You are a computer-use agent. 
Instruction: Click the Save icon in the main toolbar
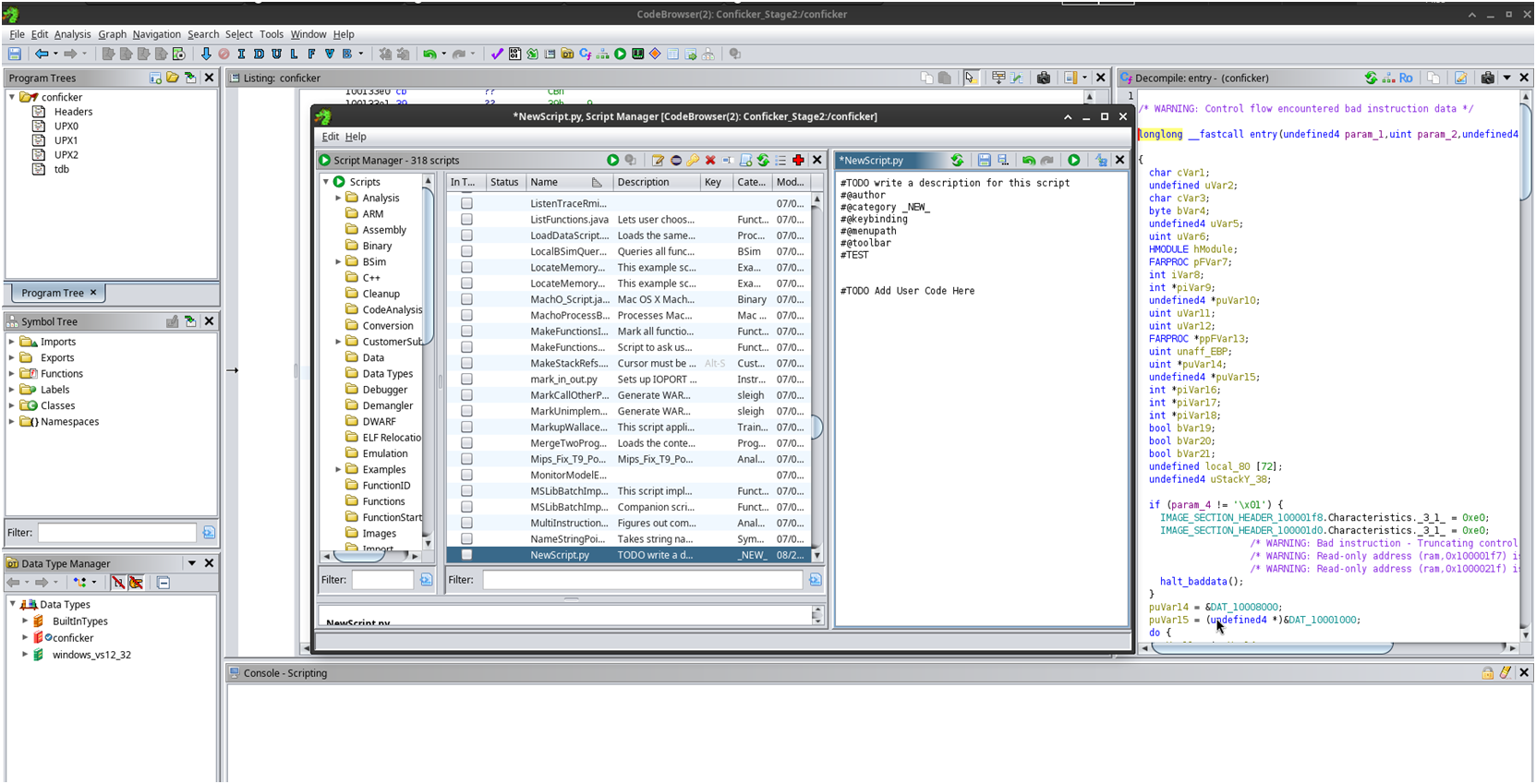click(x=15, y=54)
